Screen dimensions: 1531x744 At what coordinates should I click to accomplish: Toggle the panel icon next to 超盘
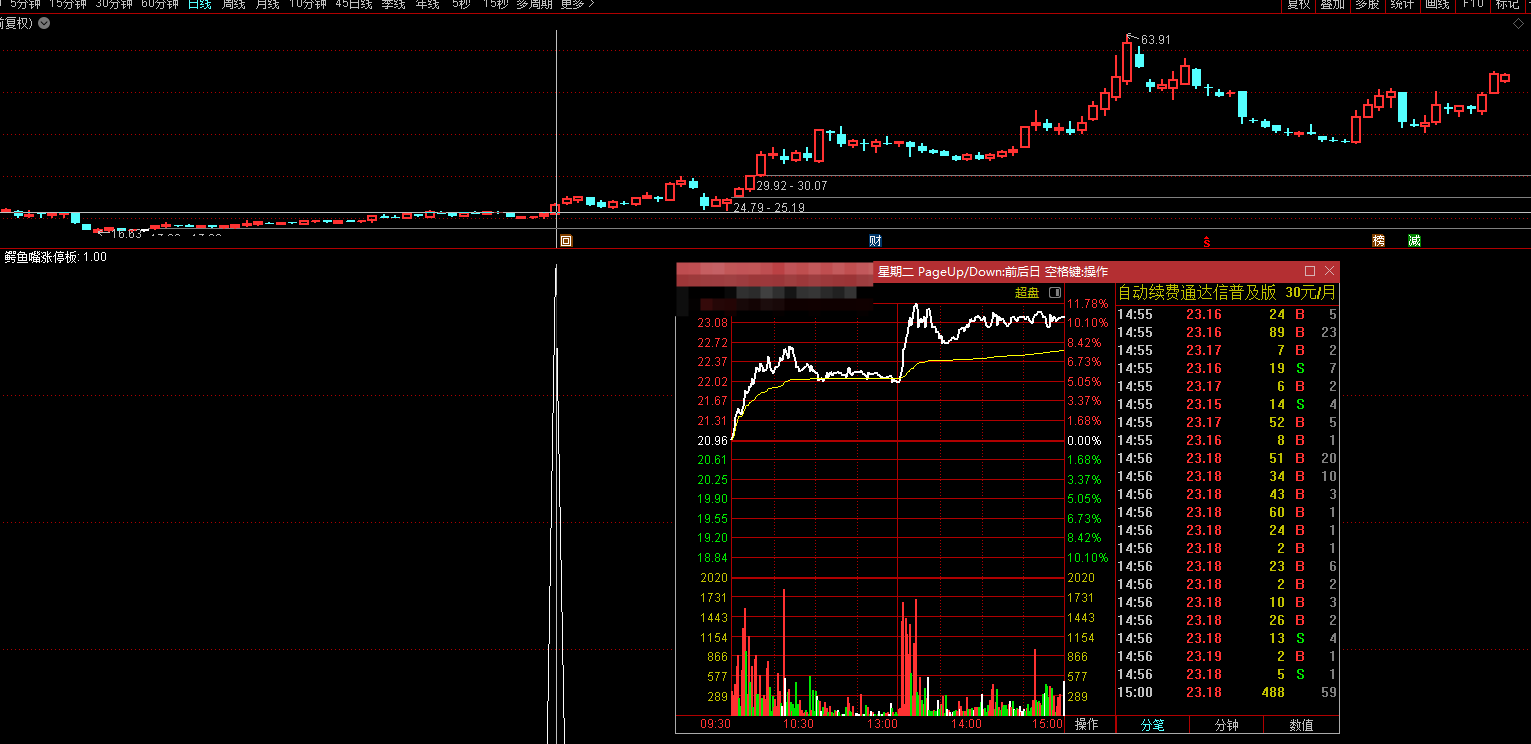pos(1054,293)
